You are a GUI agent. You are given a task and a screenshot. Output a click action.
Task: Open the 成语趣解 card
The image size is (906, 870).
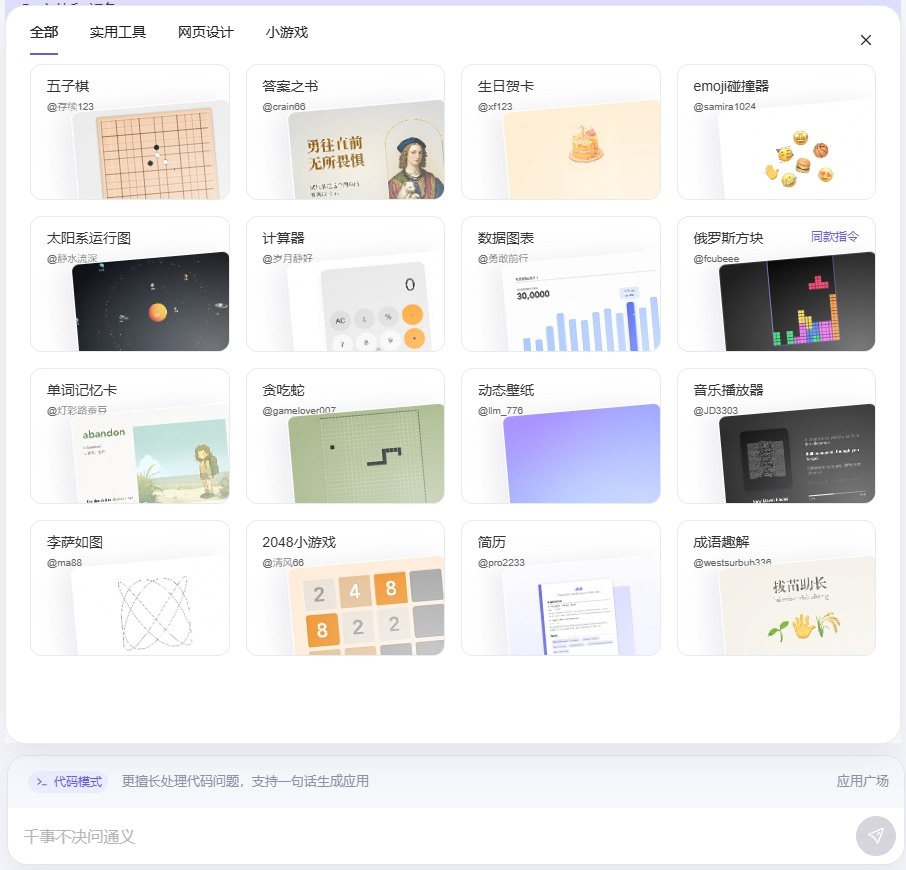(777, 588)
